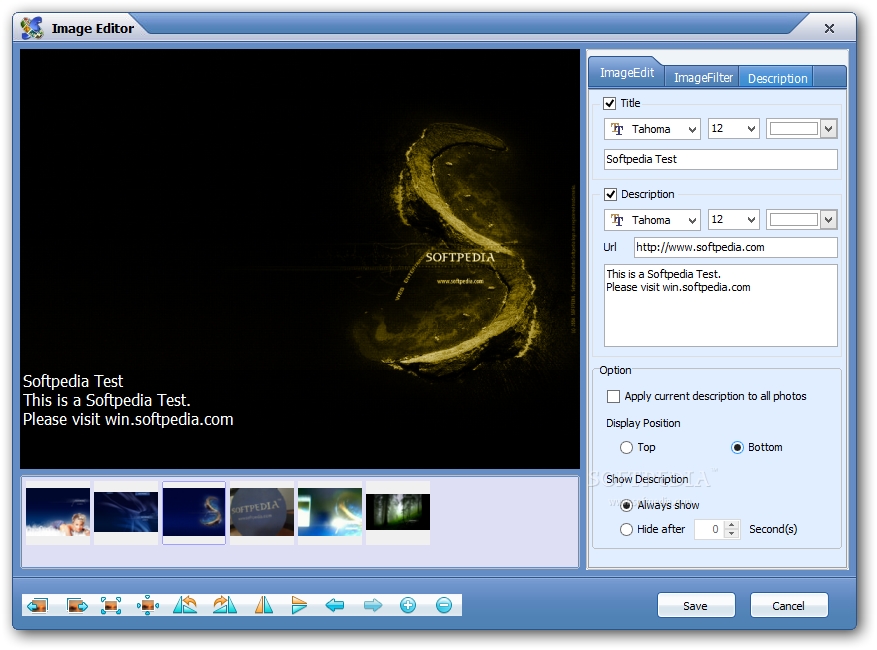Open the Title font size dropdown

pyautogui.click(x=733, y=129)
